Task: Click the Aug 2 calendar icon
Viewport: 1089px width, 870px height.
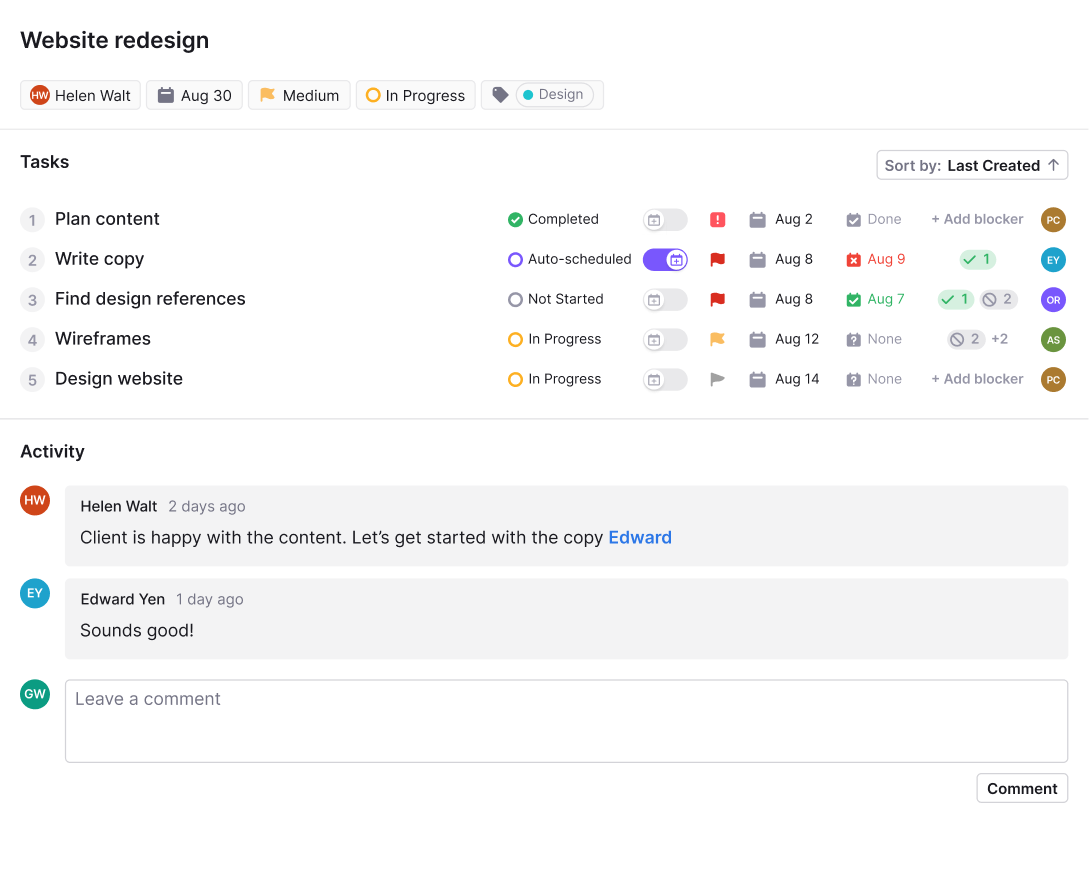Action: pyautogui.click(x=758, y=220)
